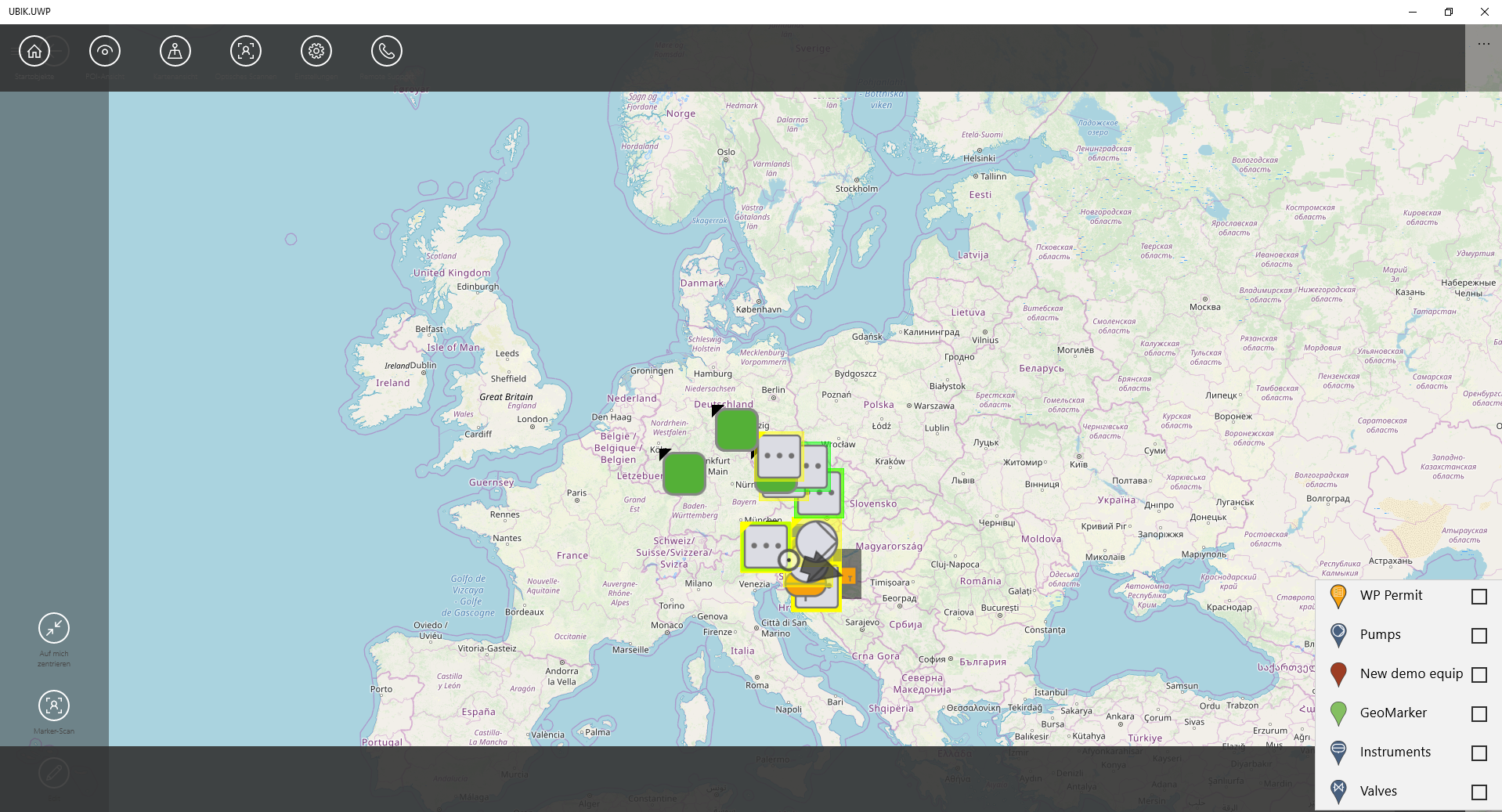Toggle the Pumps layer checkbox

pos(1479,636)
